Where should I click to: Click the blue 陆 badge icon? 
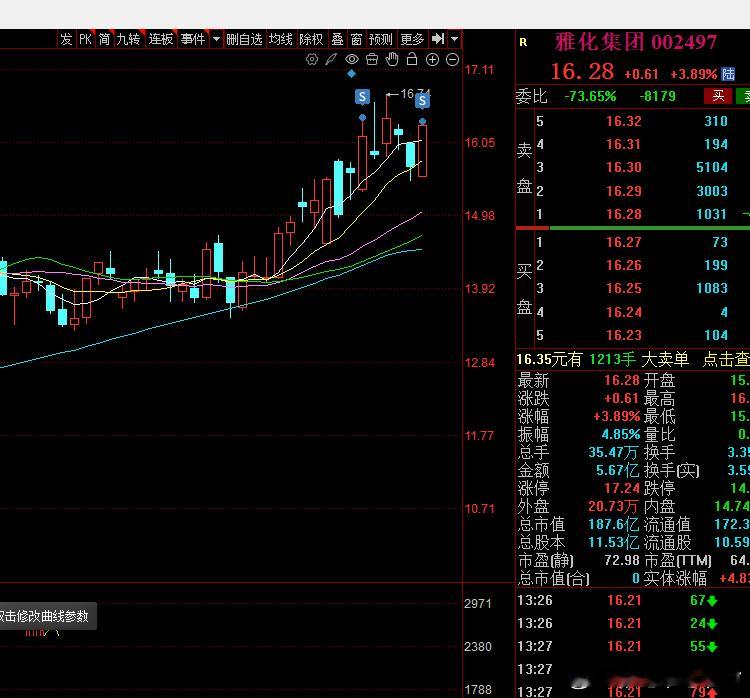pos(728,74)
